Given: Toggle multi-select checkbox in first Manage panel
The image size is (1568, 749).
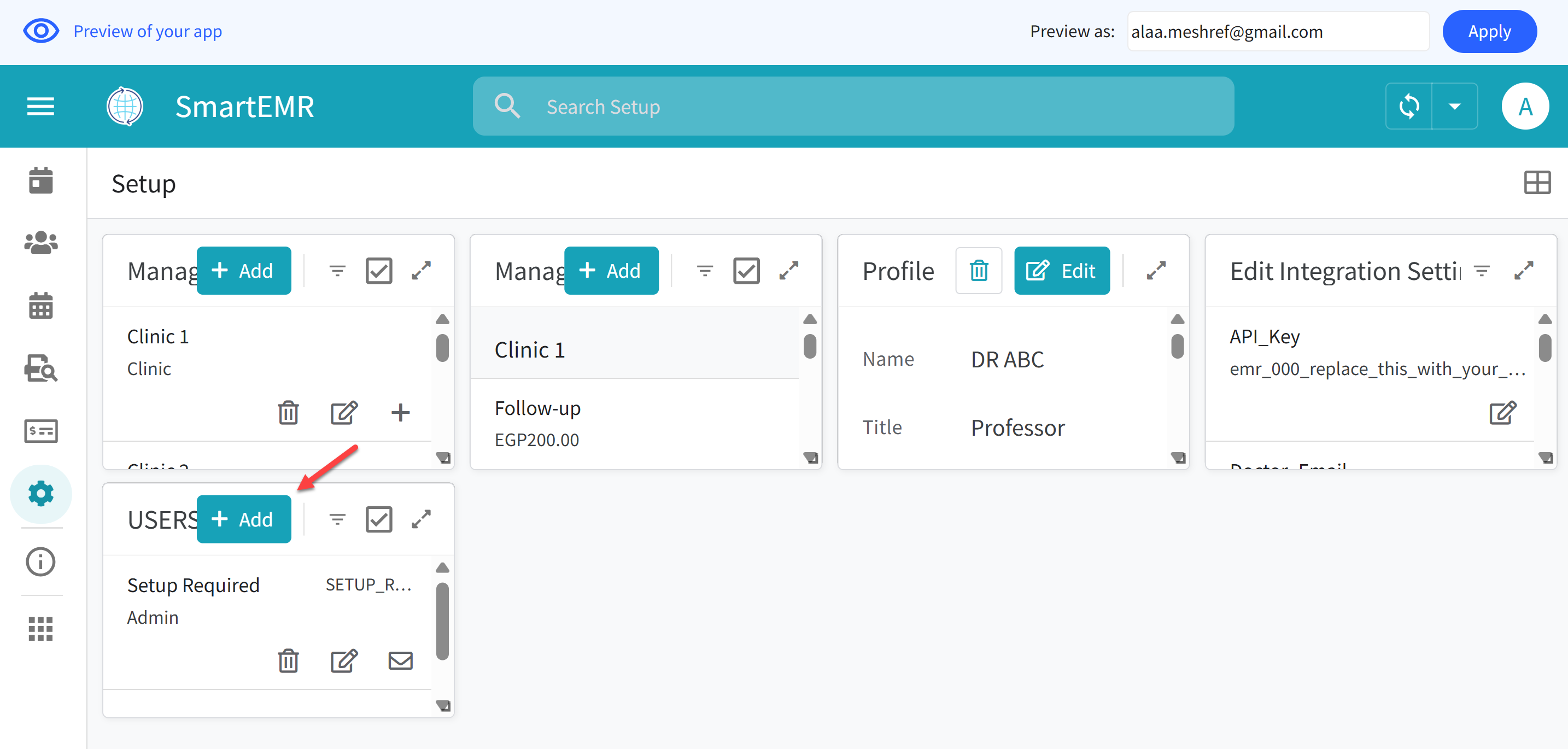Looking at the screenshot, I should [x=379, y=271].
